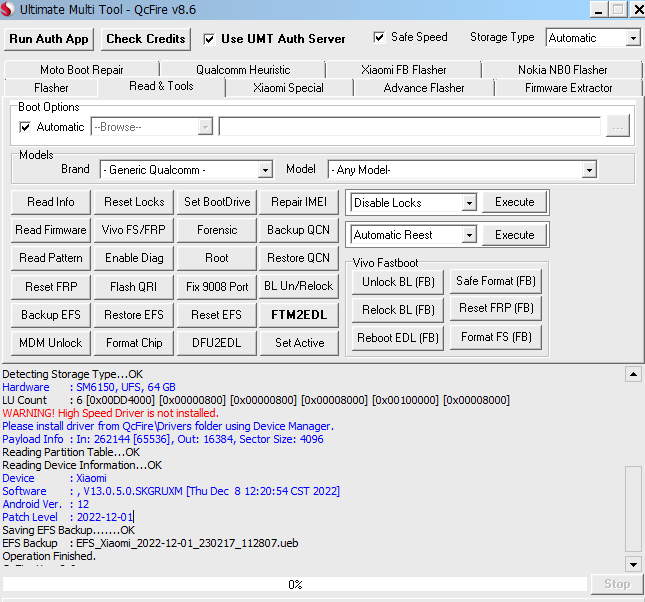The image size is (645, 602).
Task: Click the Forensic button
Action: point(217,230)
